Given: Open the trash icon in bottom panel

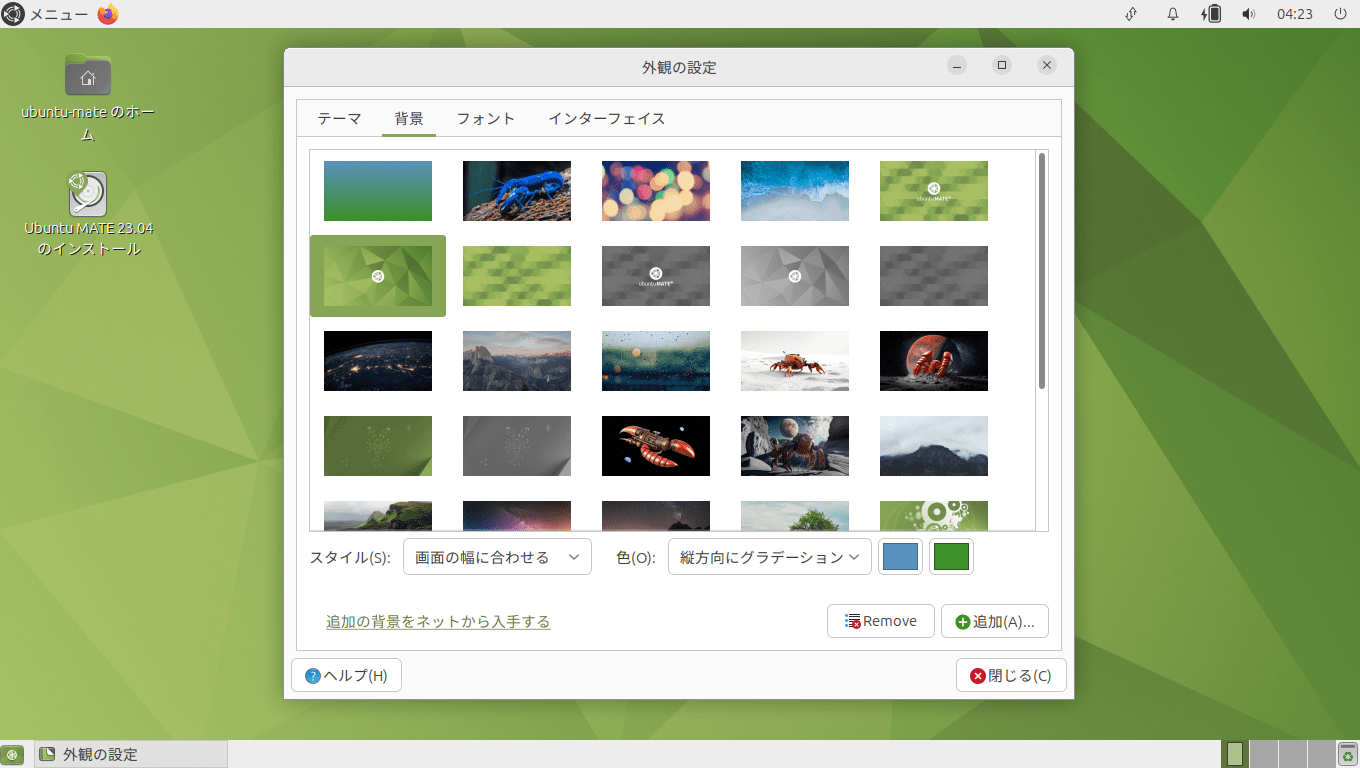Looking at the screenshot, I should point(1347,754).
